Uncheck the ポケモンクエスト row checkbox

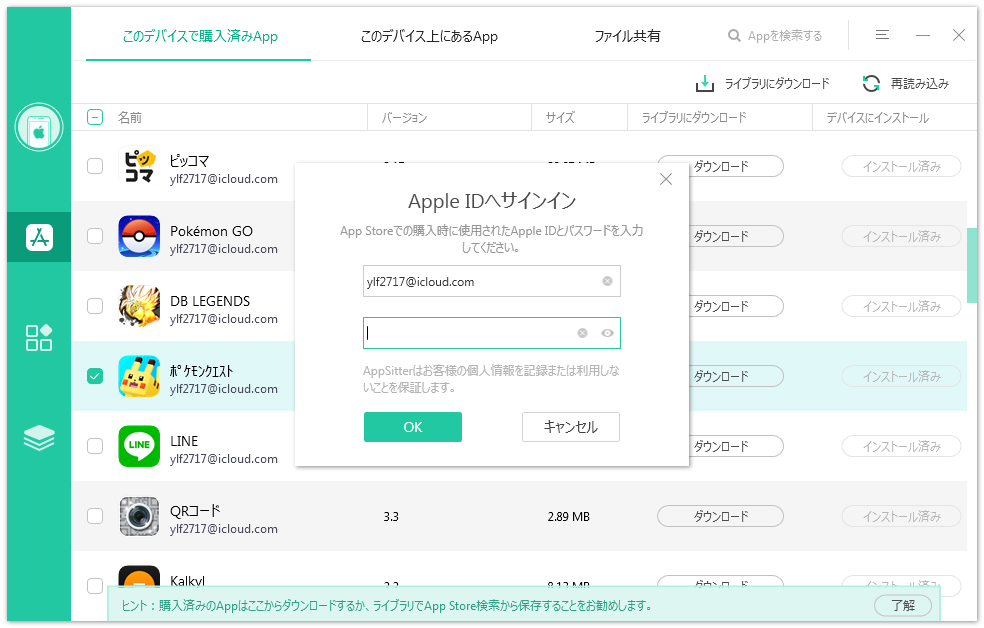click(x=95, y=376)
